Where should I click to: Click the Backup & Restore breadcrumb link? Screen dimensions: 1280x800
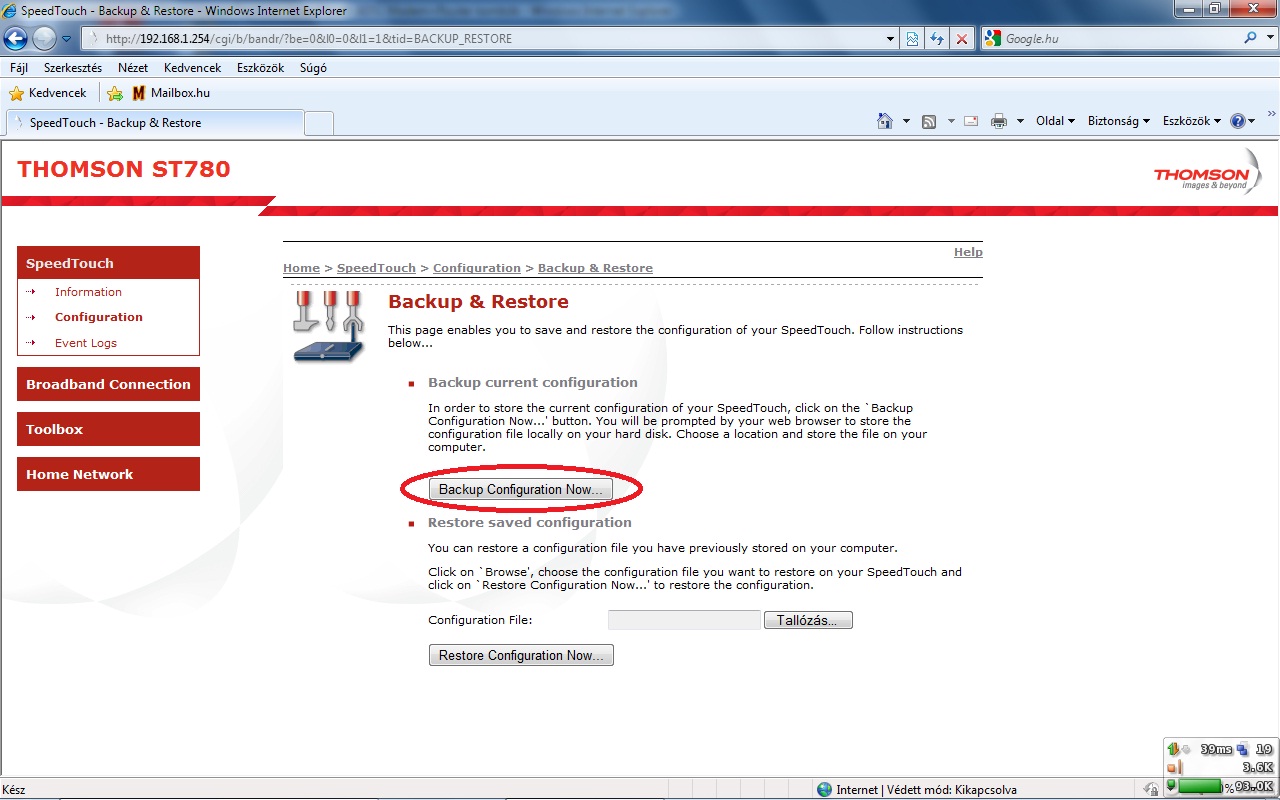click(x=595, y=268)
